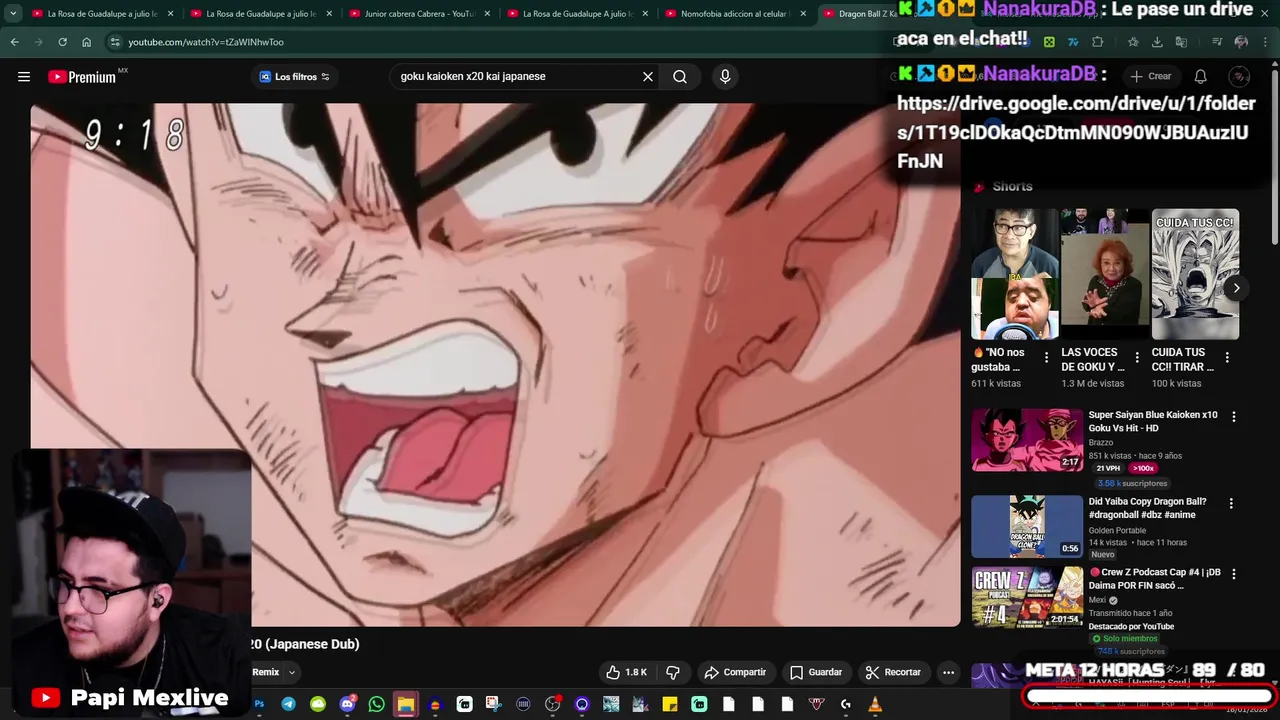Open the browser three-dot menu
The width and height of the screenshot is (1280, 720).
pos(1265,42)
